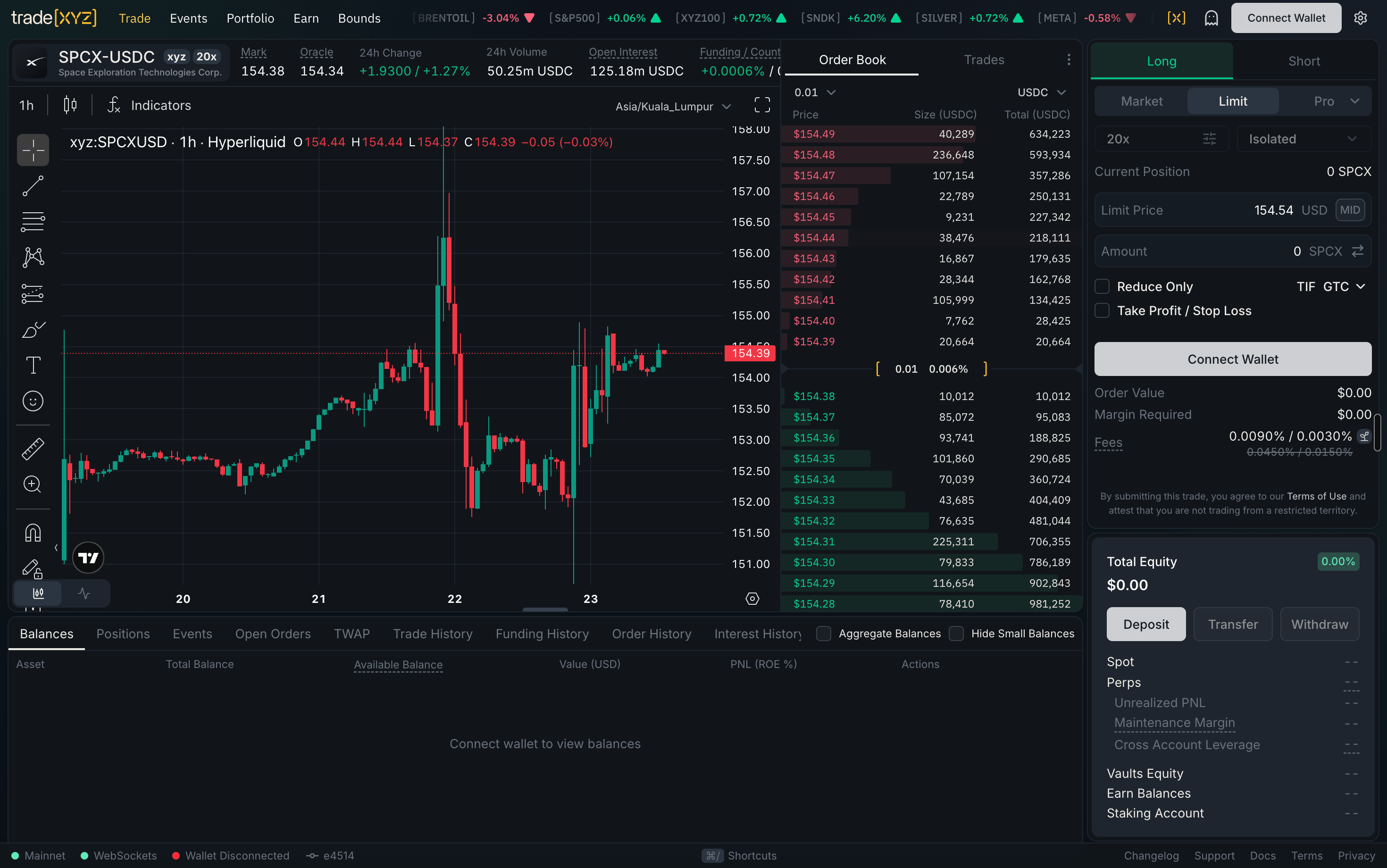The height and width of the screenshot is (868, 1387).
Task: Activate the zoom in tool
Action: point(33,484)
